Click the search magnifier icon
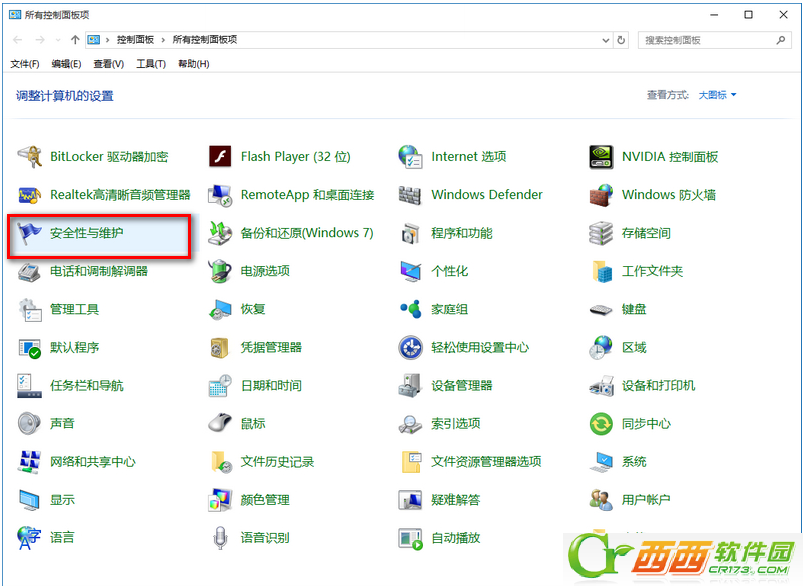 coord(780,40)
